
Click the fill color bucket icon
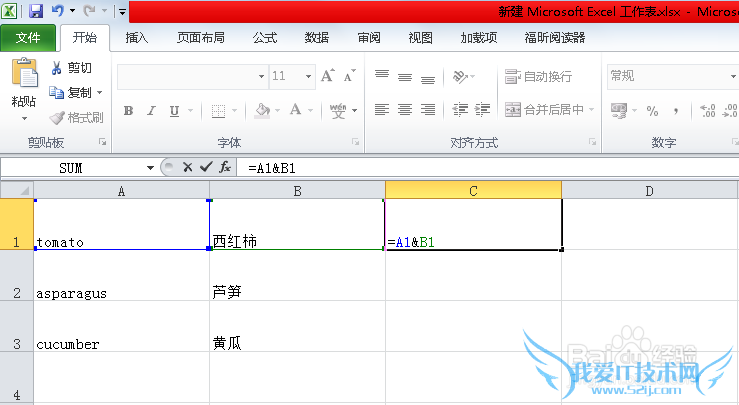pyautogui.click(x=262, y=110)
